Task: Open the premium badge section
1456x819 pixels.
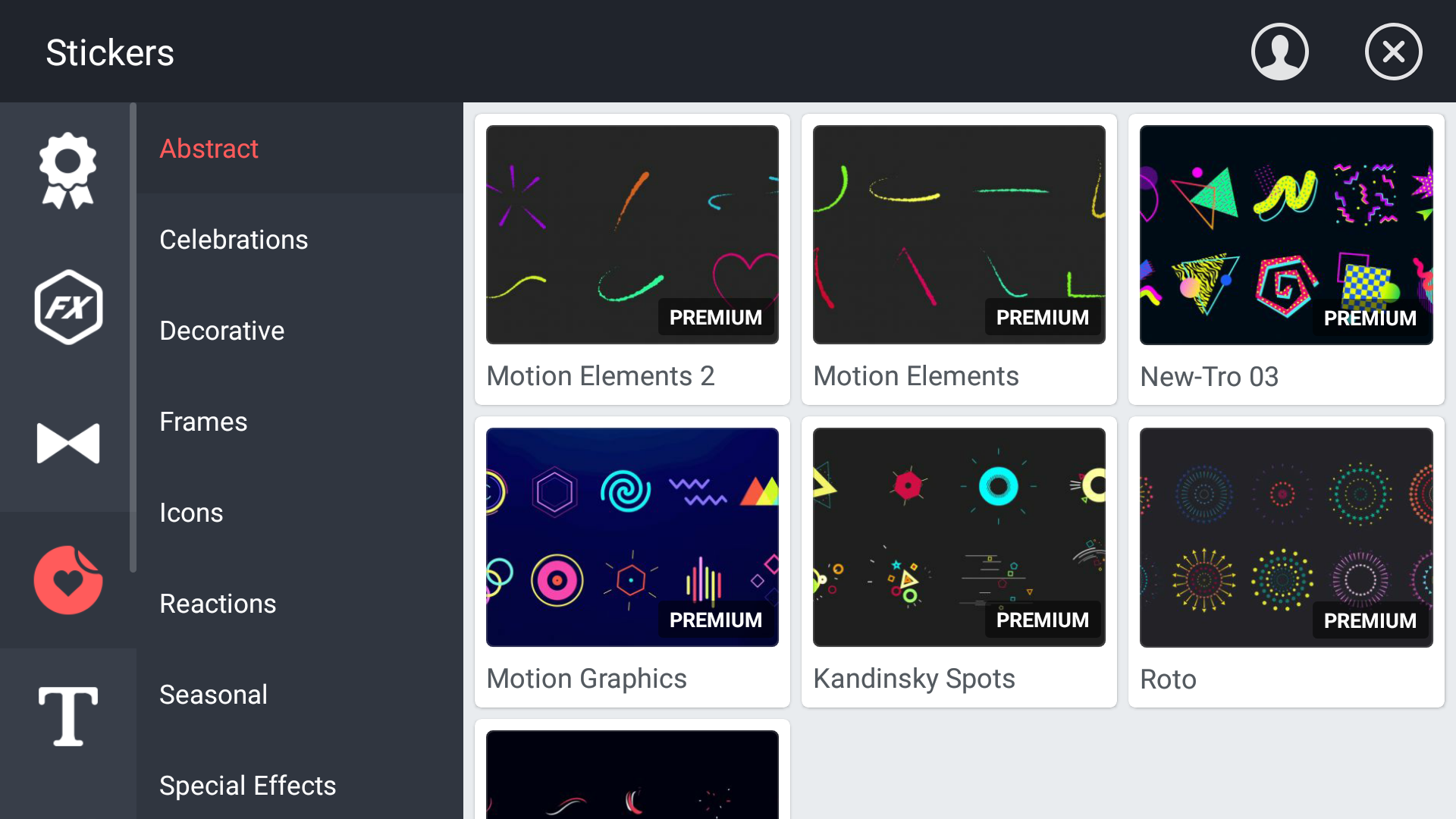Action: 67,170
